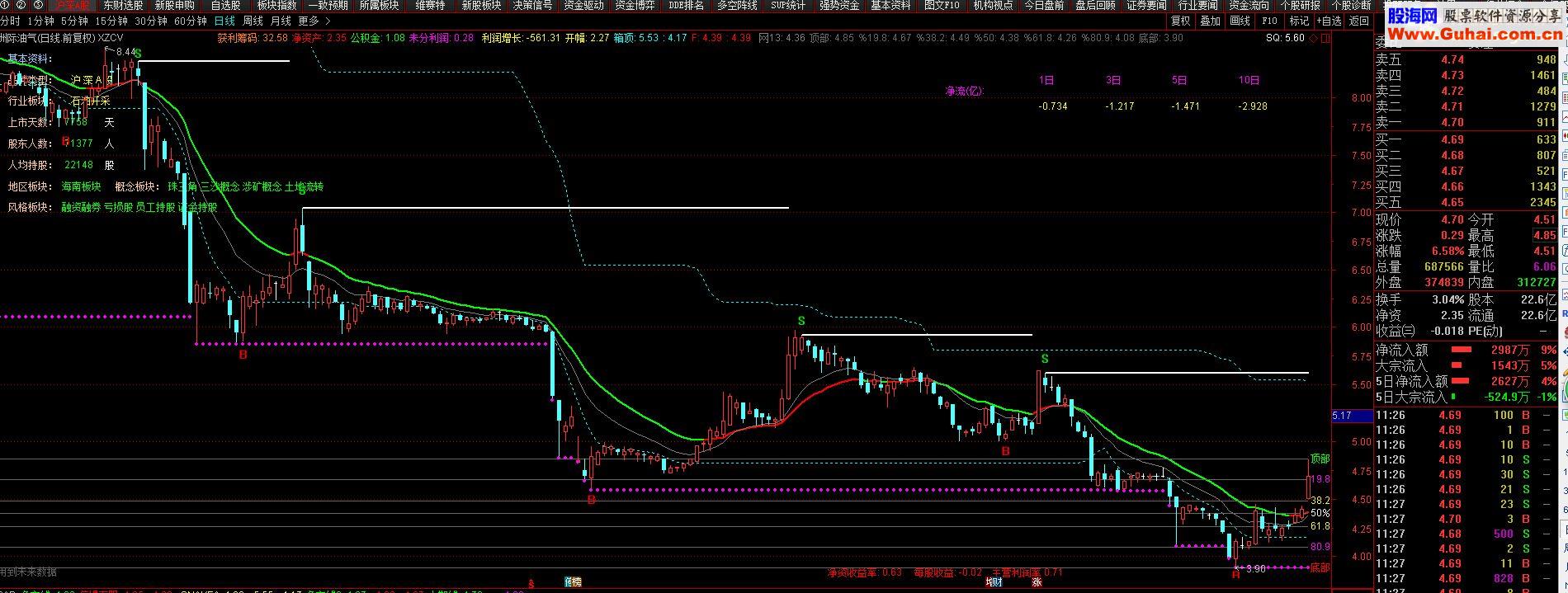Switch to 新股申购 tab

[x=174, y=5]
